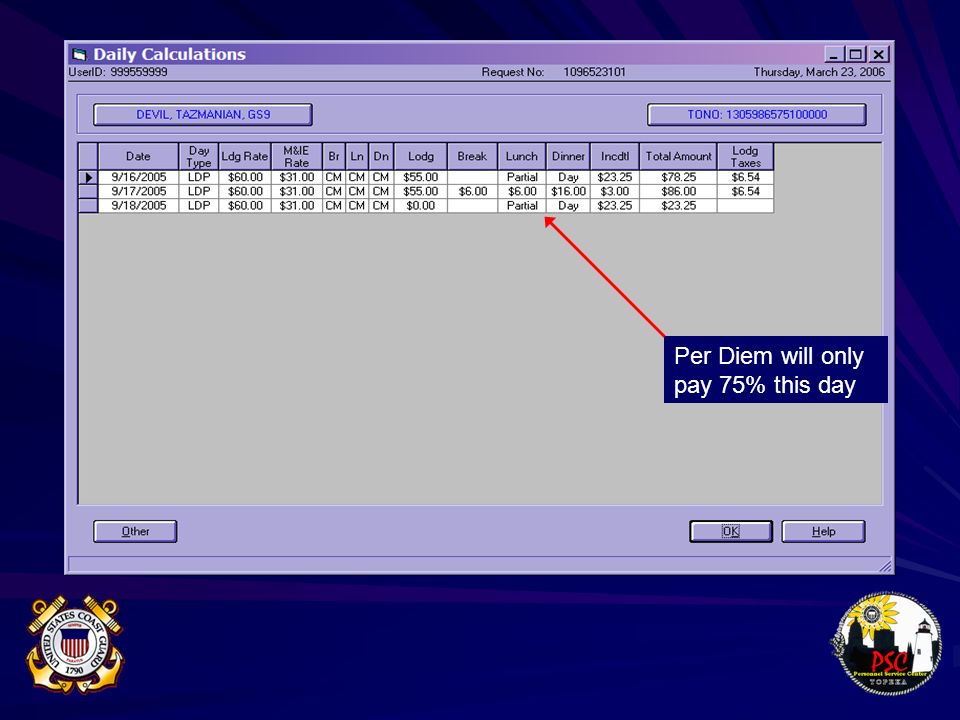The width and height of the screenshot is (960, 720).
Task: Click the Day Dinner cell for 9/16/2005
Action: [568, 178]
